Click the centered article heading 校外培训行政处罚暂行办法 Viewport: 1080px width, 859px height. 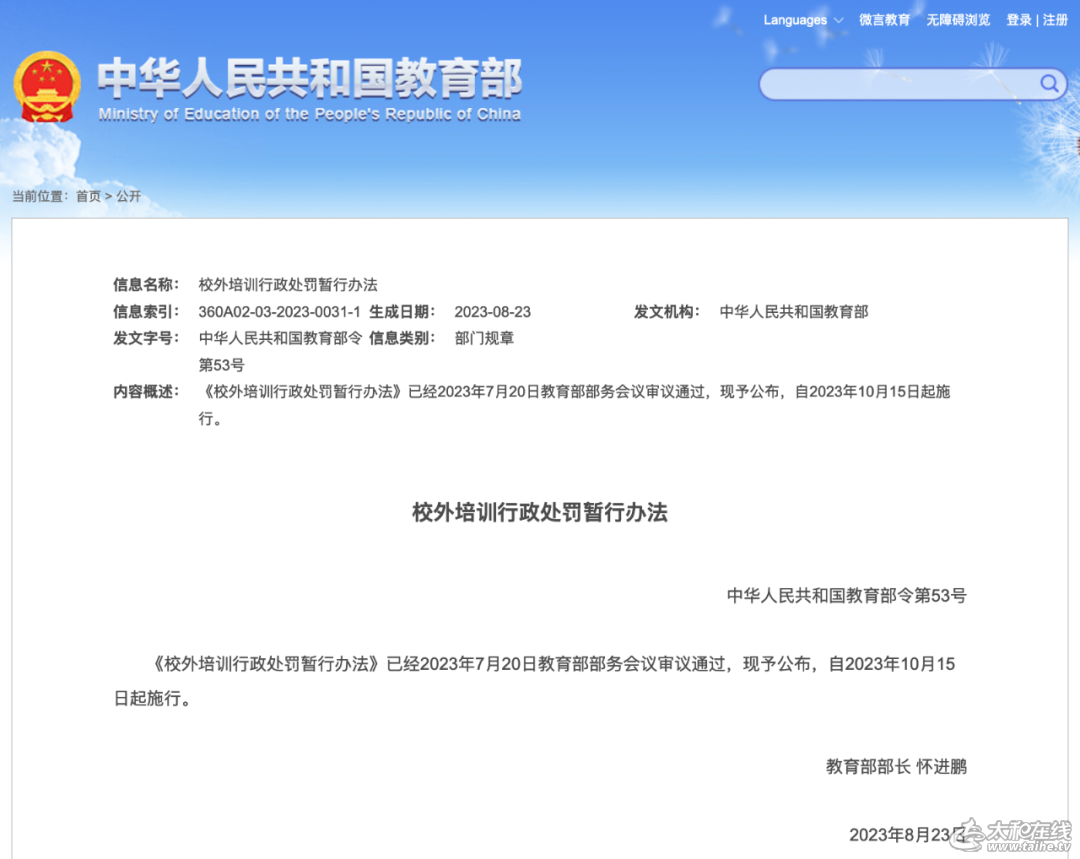(x=540, y=513)
